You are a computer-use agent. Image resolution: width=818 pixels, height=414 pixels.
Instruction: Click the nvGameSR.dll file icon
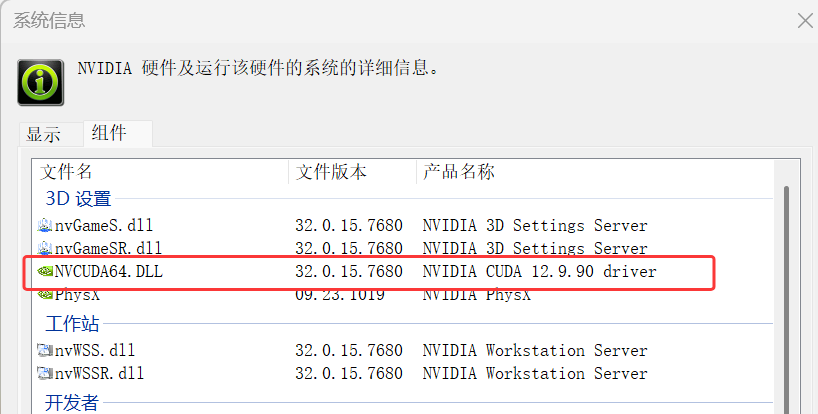pos(45,248)
